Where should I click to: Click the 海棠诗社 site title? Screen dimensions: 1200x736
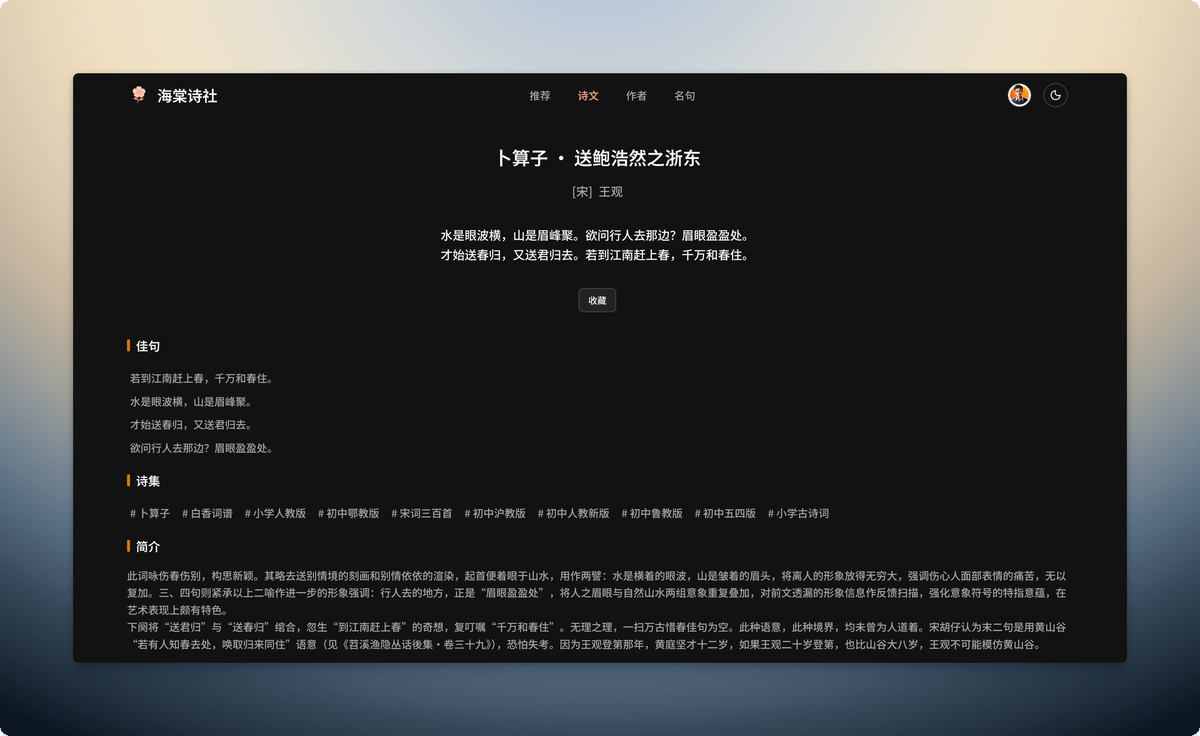click(x=187, y=96)
